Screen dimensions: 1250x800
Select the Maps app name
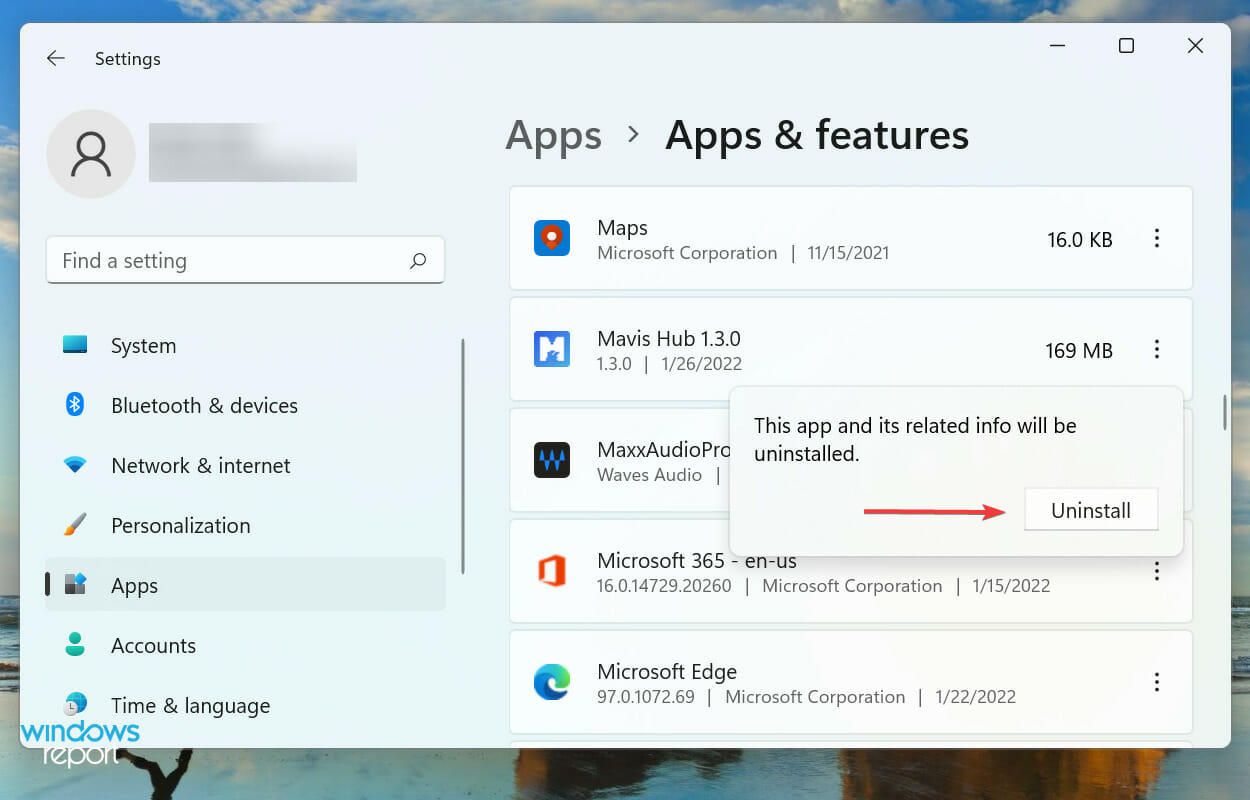pos(622,228)
